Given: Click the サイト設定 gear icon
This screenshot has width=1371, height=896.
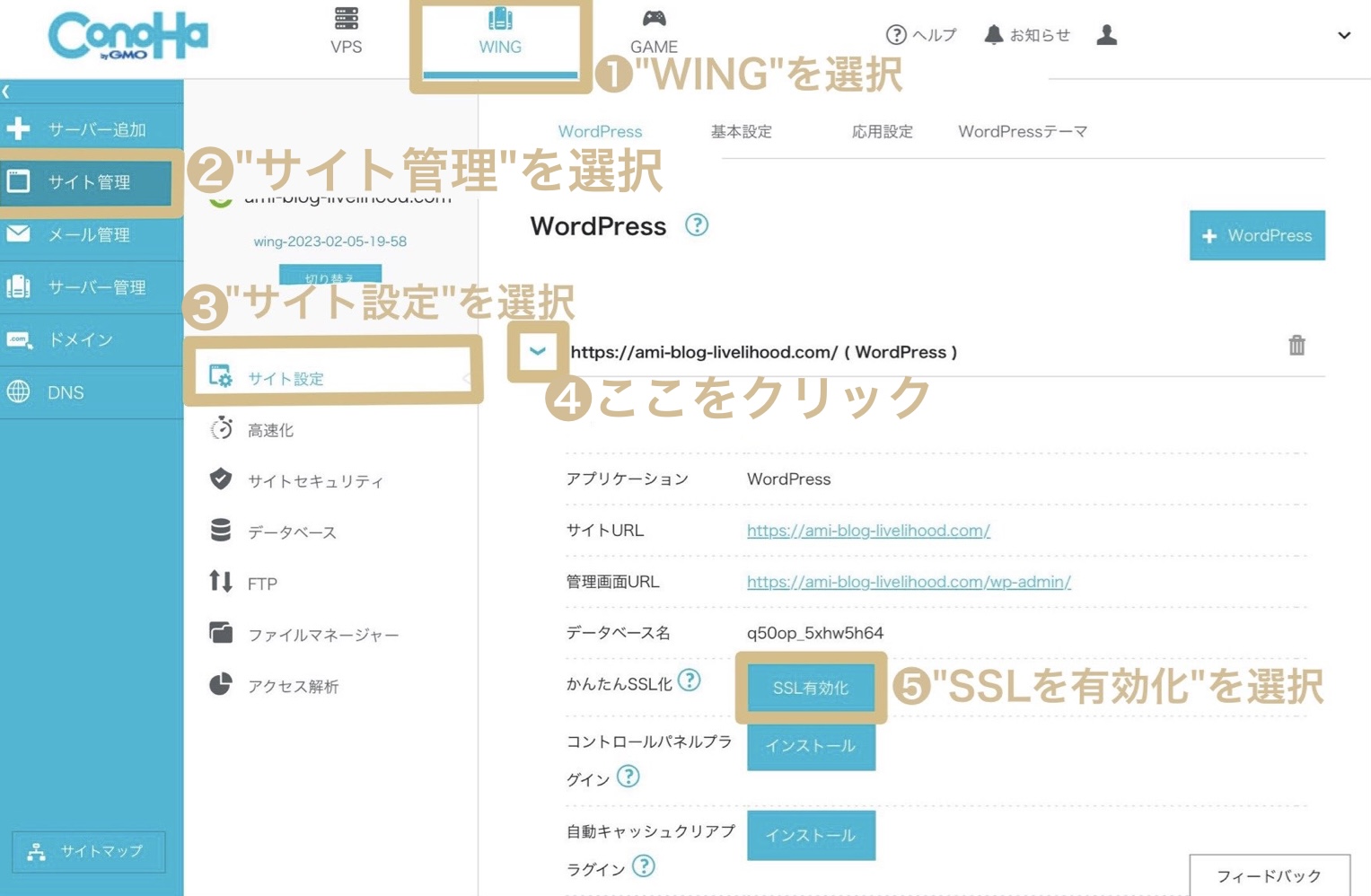Looking at the screenshot, I should coord(220,375).
